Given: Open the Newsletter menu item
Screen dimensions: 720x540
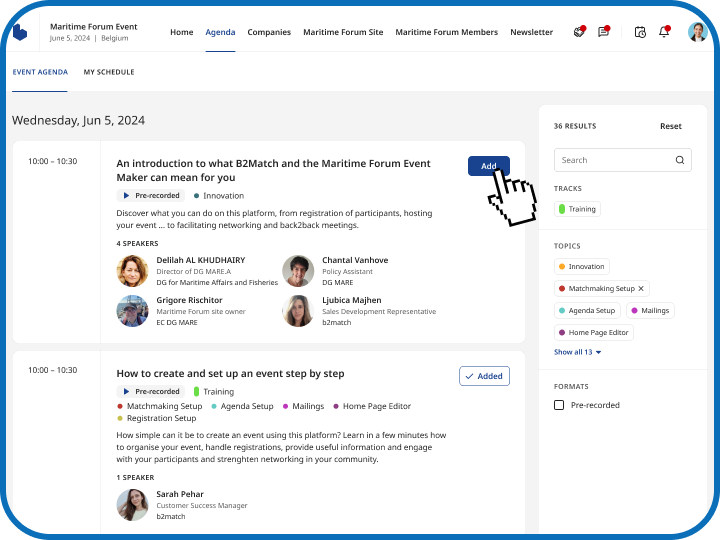Looking at the screenshot, I should (531, 32).
